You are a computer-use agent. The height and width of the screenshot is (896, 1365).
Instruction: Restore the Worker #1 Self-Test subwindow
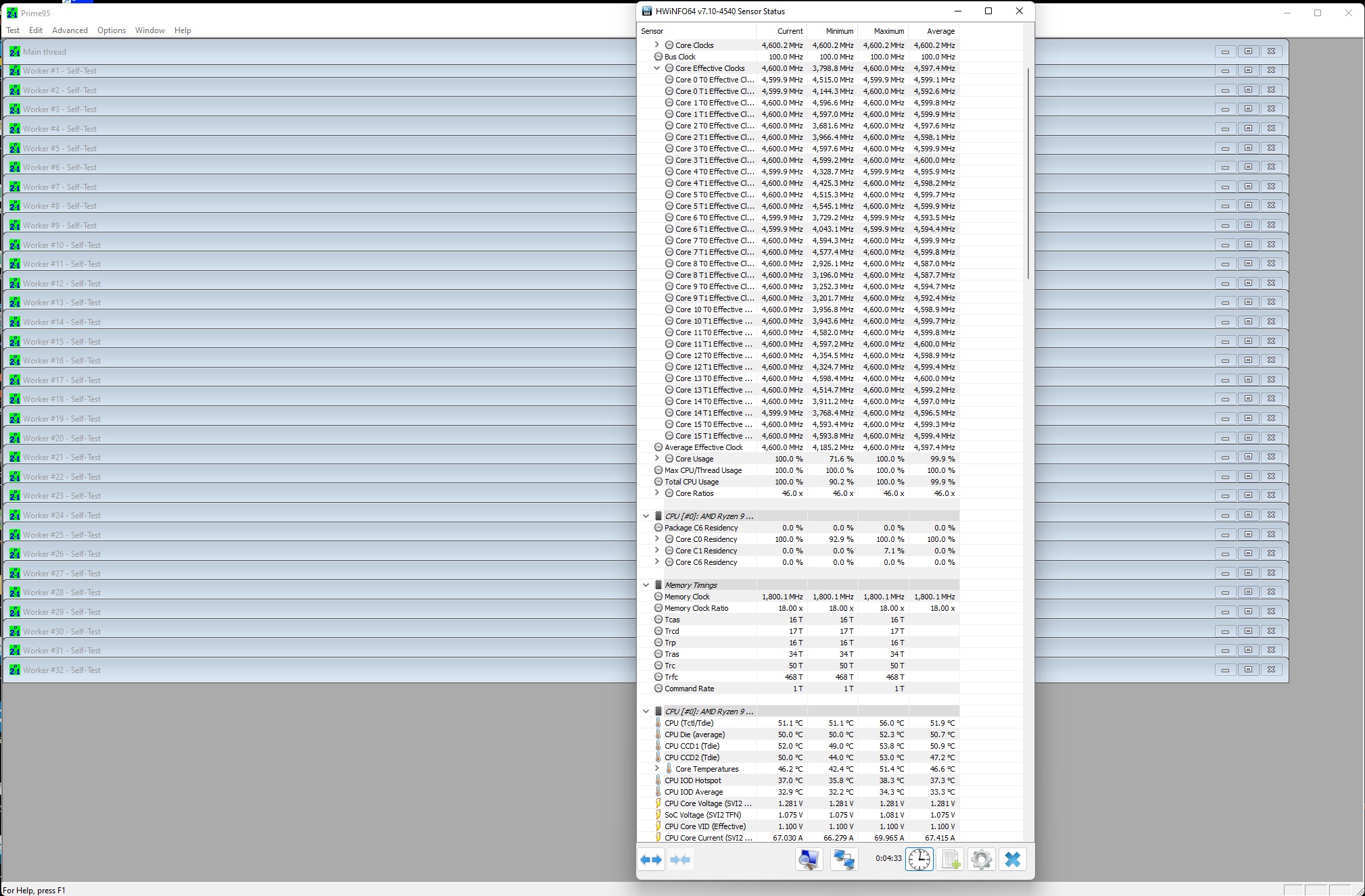[1248, 70]
